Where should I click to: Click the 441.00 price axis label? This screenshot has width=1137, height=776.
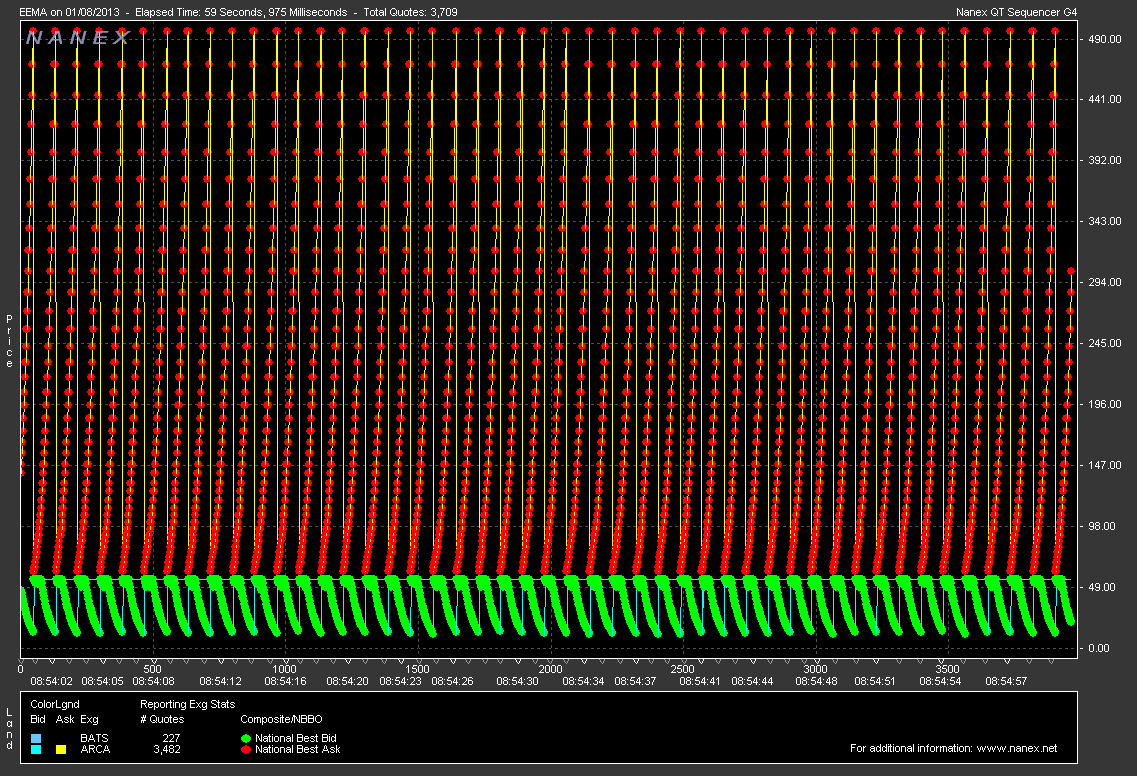1104,99
